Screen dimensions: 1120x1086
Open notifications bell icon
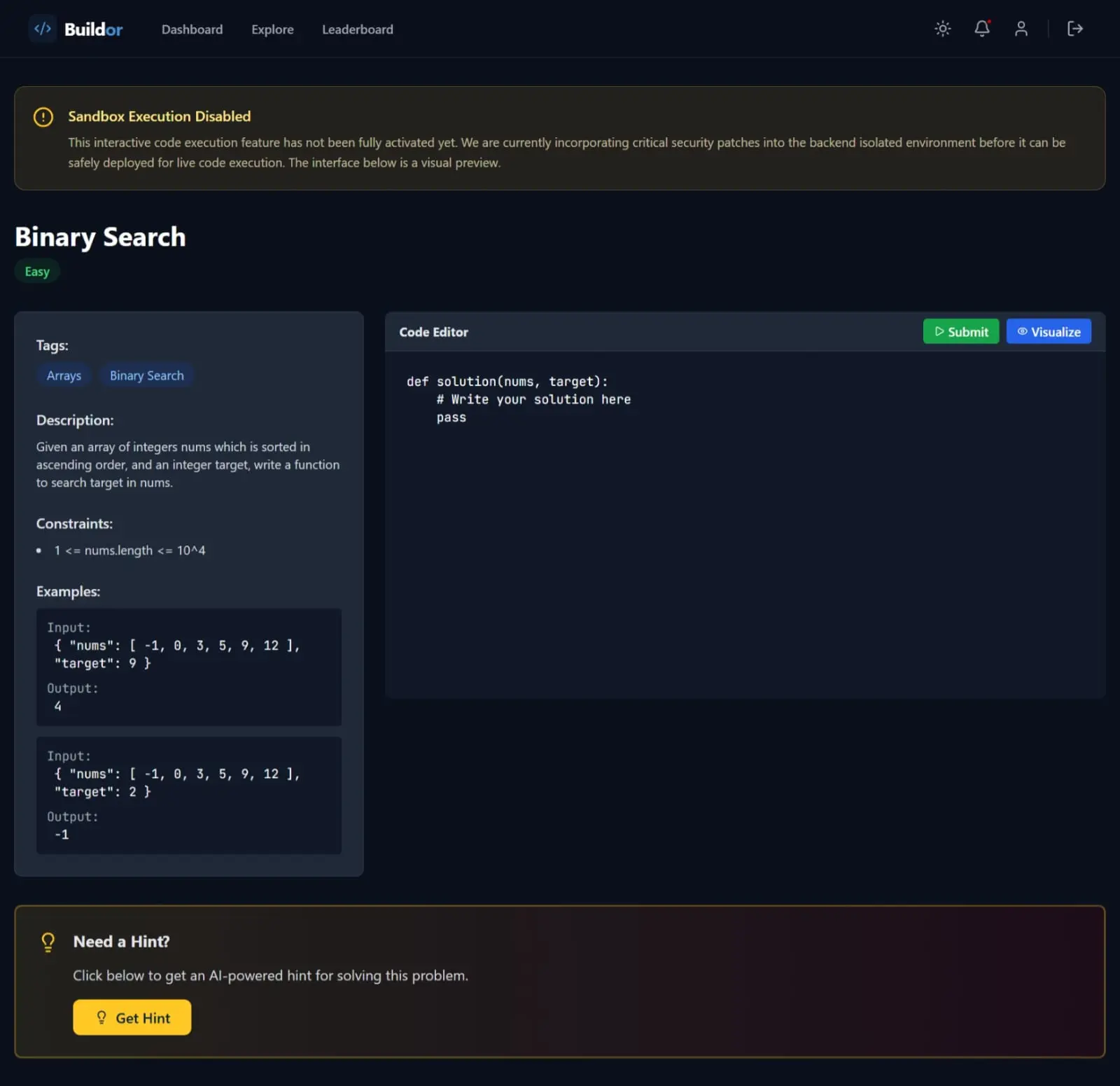[981, 29]
